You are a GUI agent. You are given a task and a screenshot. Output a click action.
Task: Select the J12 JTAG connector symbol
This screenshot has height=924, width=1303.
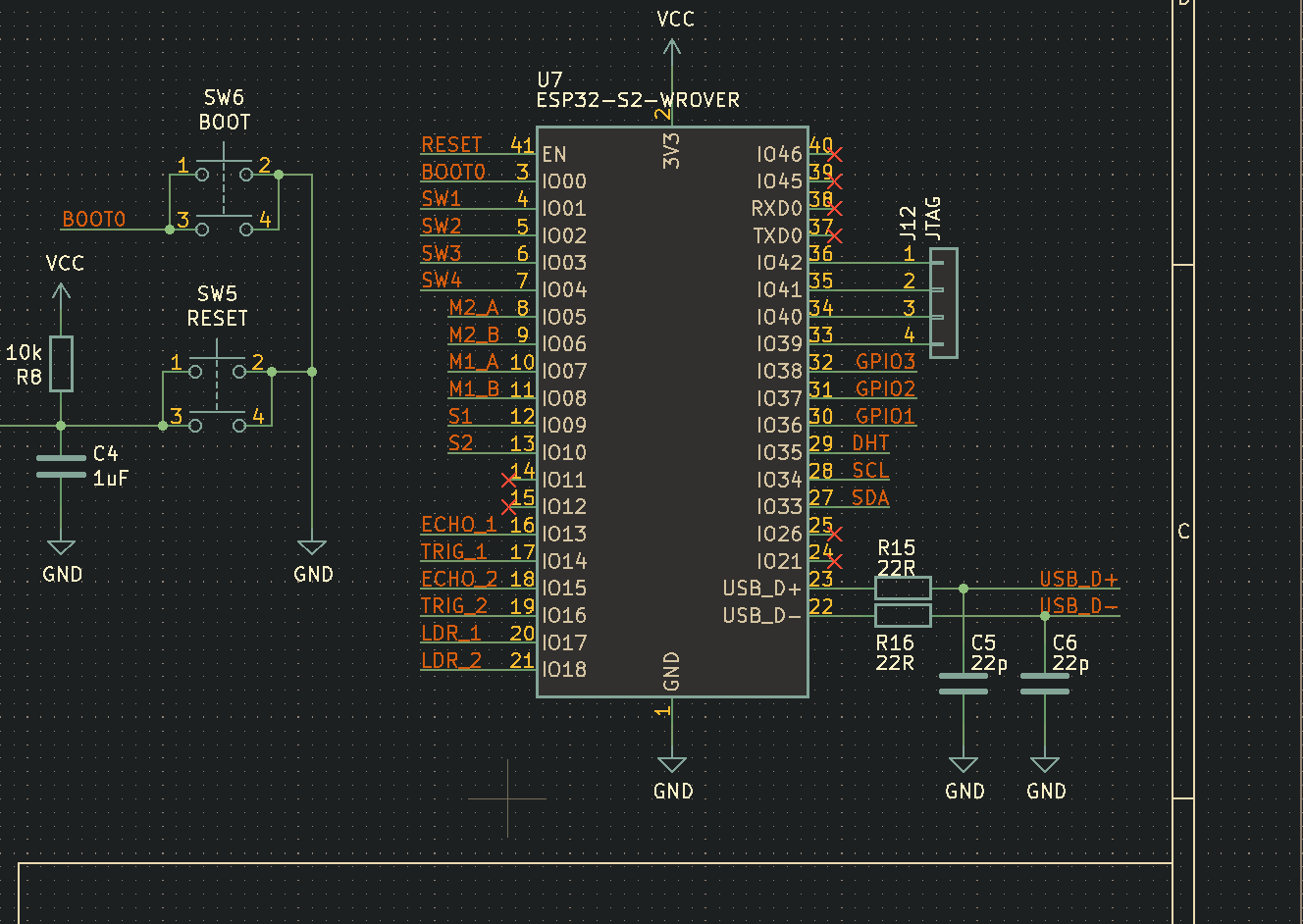point(945,302)
